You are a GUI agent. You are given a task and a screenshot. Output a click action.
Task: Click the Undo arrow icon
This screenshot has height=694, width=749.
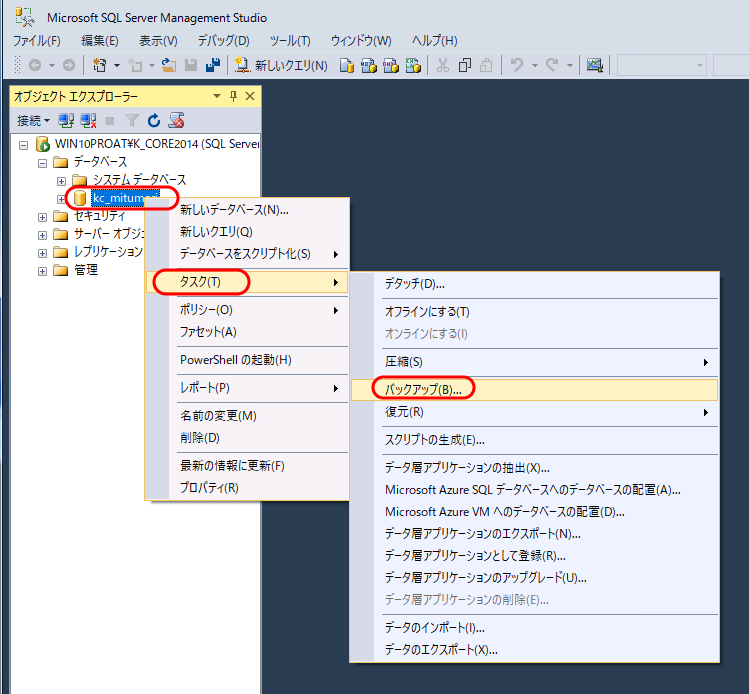517,64
